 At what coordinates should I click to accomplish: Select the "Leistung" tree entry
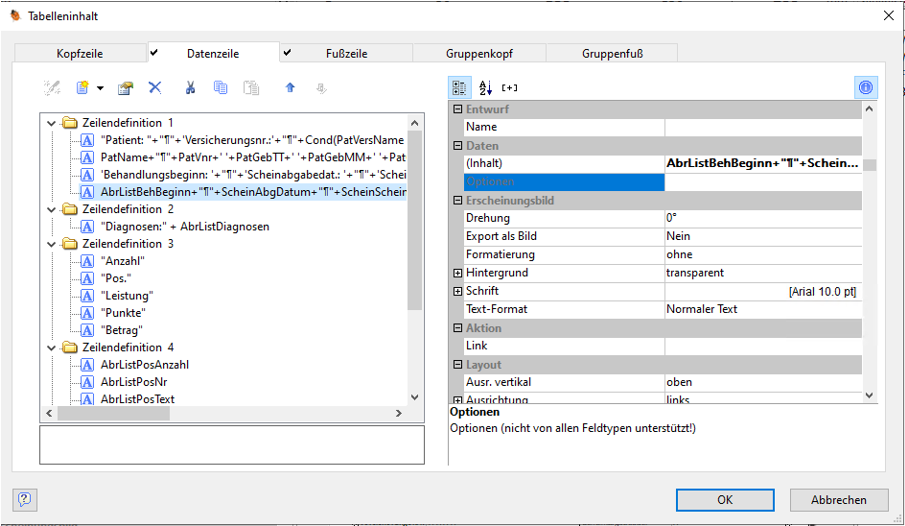coord(127,296)
